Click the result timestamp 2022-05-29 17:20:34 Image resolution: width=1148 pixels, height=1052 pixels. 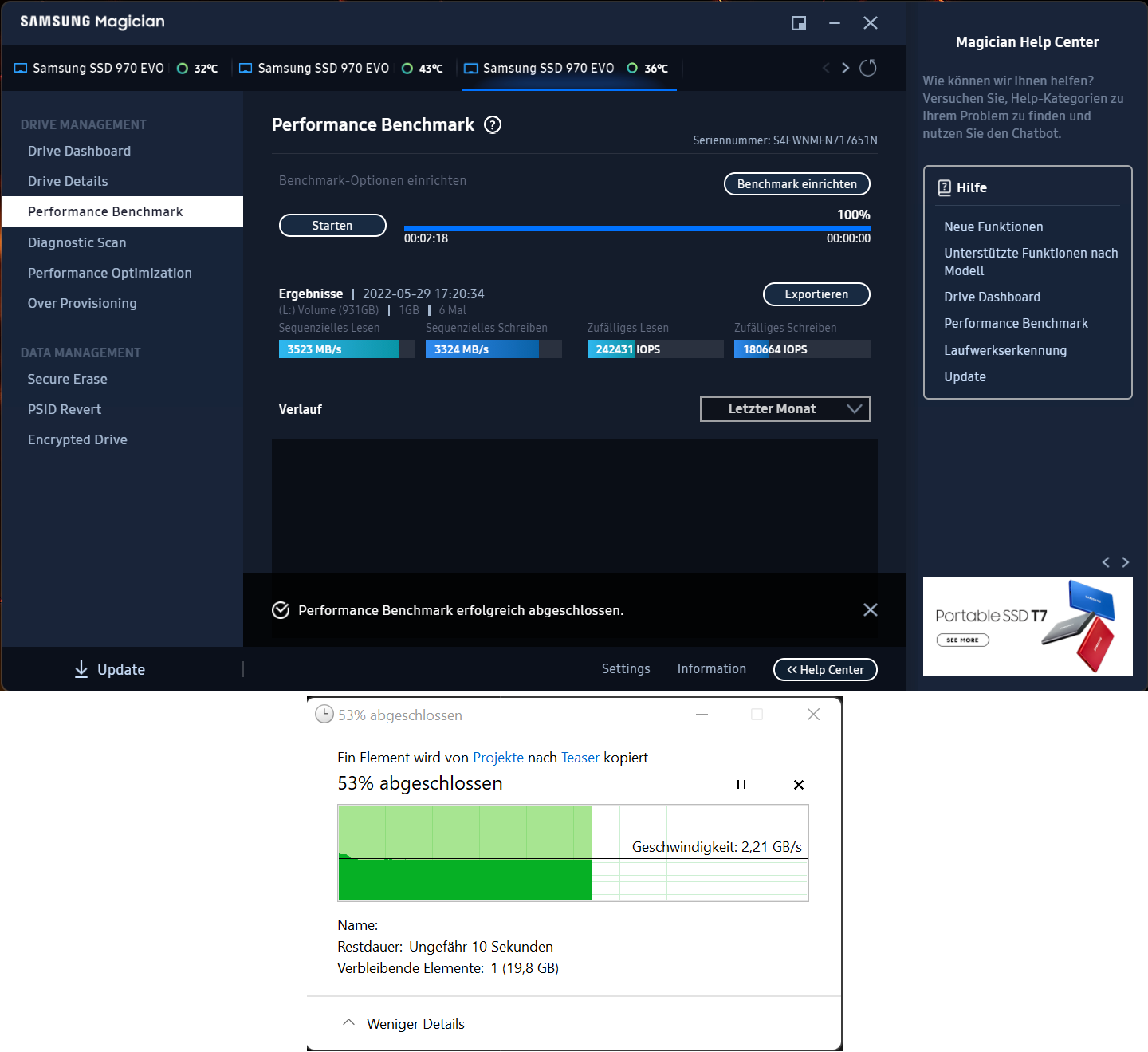click(x=423, y=294)
